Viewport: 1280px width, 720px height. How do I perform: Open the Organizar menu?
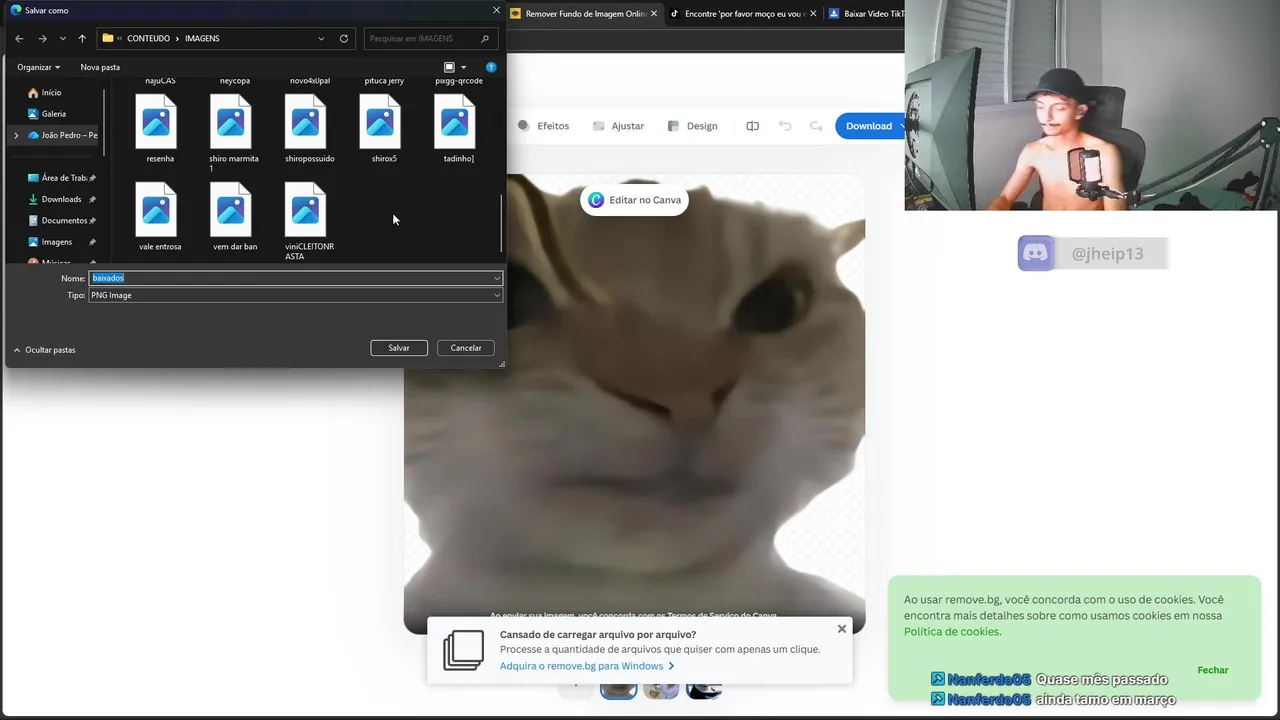[x=38, y=67]
